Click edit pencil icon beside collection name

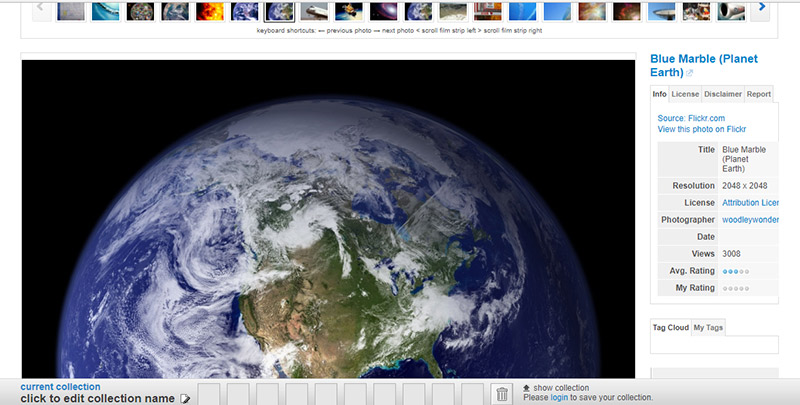pos(185,398)
